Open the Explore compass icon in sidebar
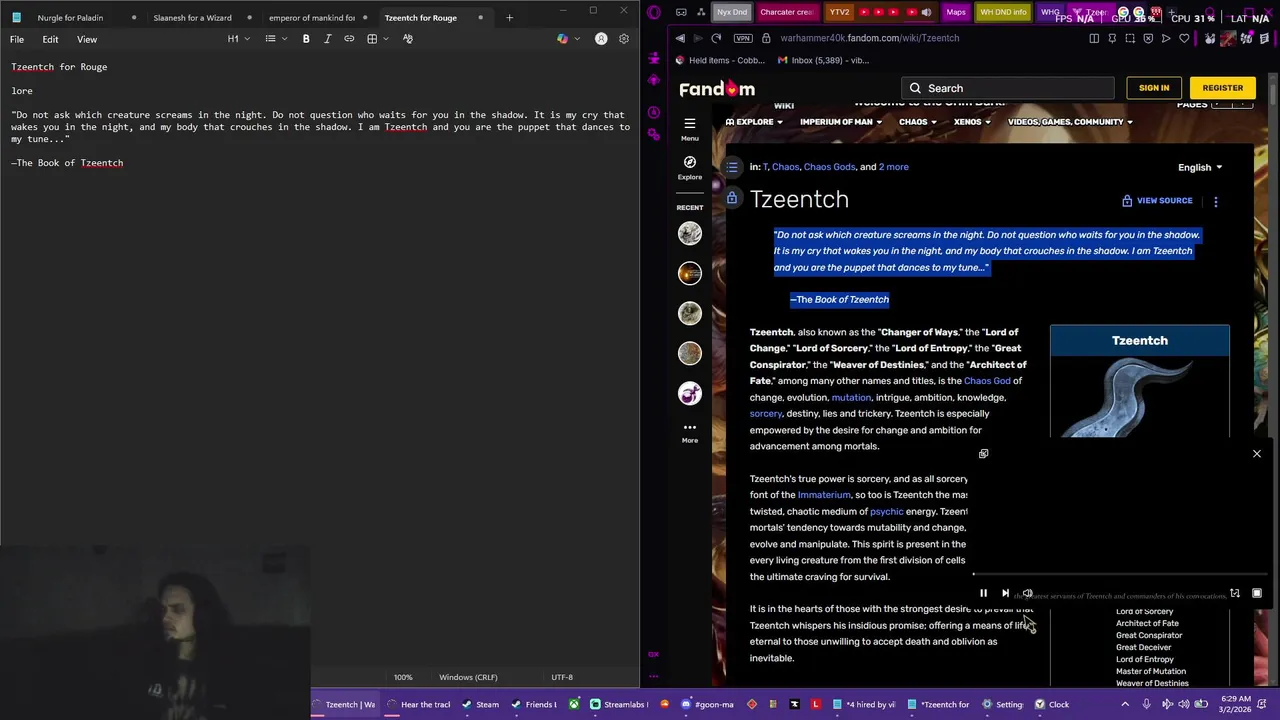 coord(689,167)
